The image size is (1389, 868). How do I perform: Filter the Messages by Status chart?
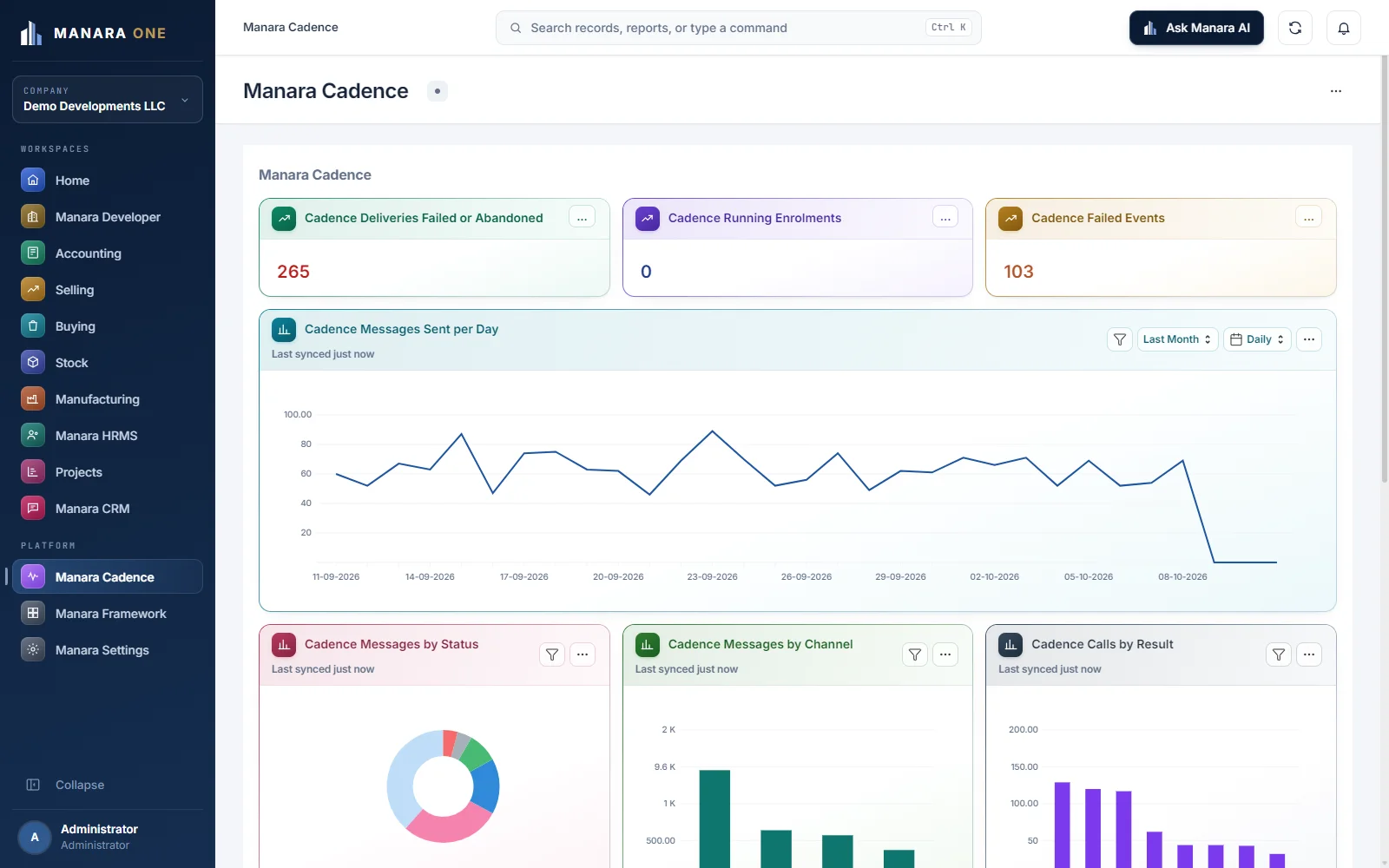[x=552, y=654]
